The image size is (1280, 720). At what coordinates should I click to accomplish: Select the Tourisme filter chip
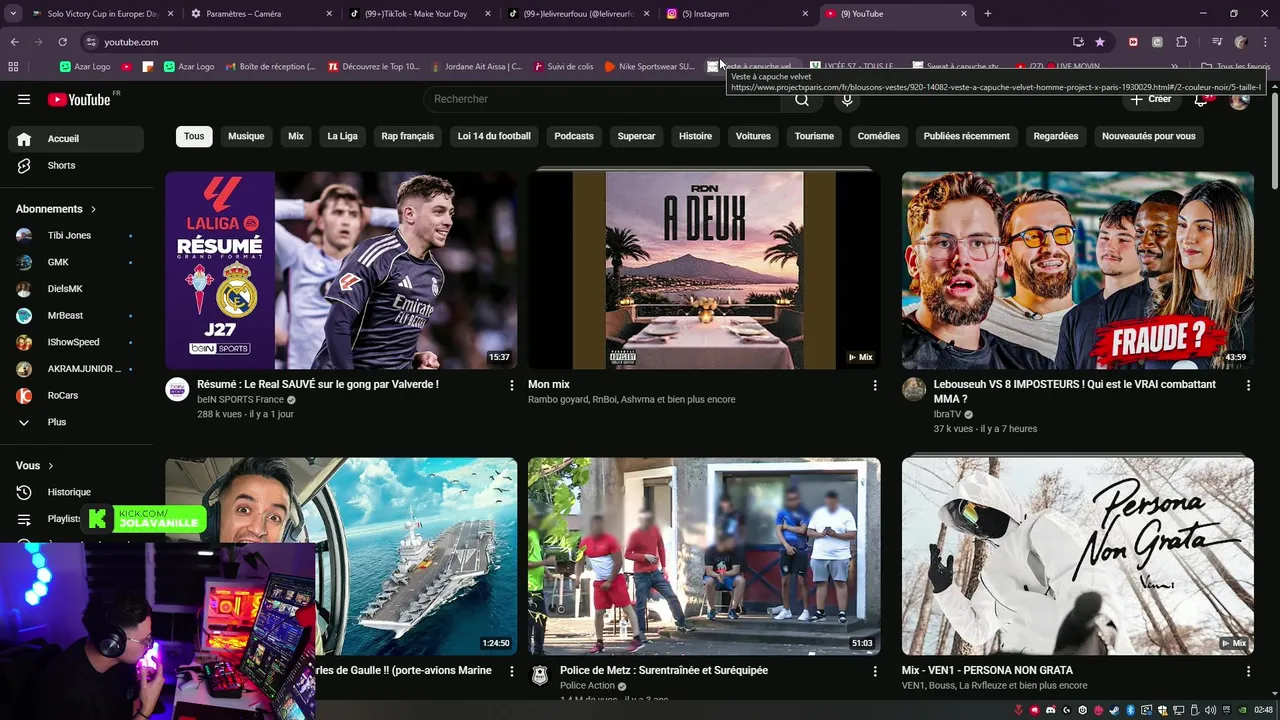pyautogui.click(x=814, y=136)
